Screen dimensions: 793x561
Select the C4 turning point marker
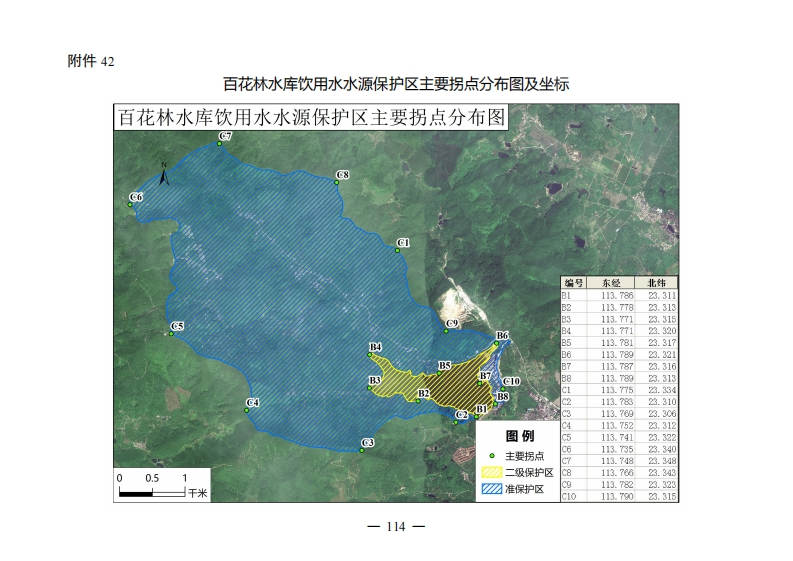[247, 409]
